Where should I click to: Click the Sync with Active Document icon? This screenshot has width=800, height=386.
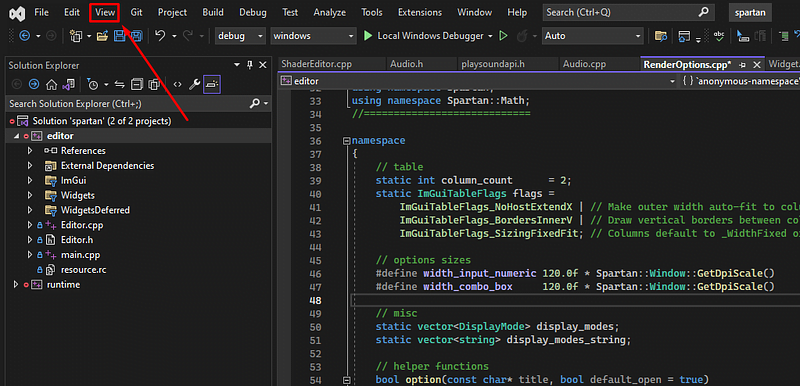click(x=120, y=84)
